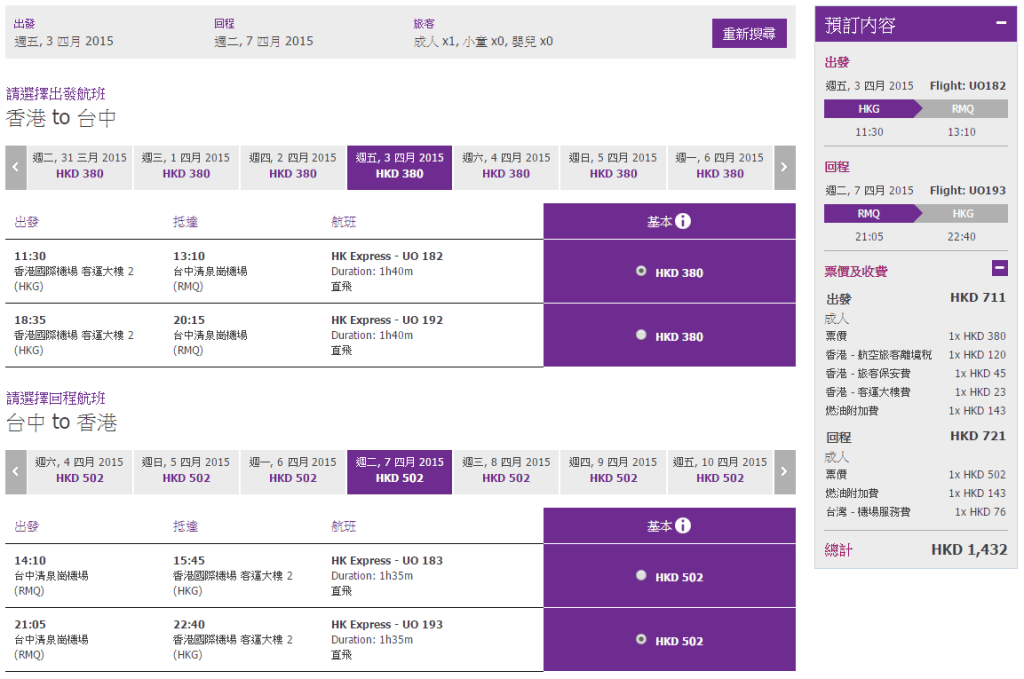Select departure date 週六, 4 四月 2015
Screen dimensions: 1024x679
point(506,166)
